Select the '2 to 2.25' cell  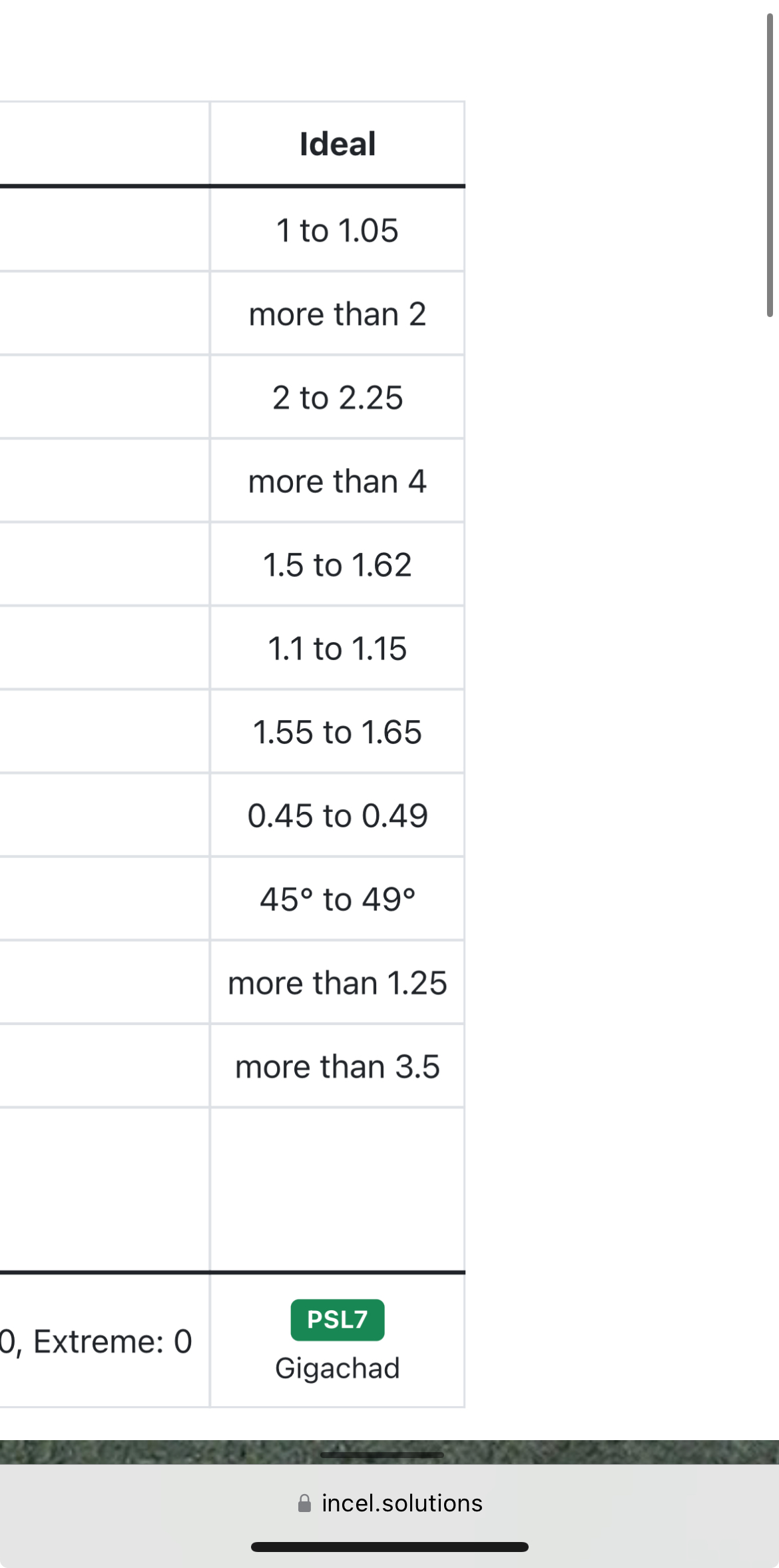[x=338, y=398]
